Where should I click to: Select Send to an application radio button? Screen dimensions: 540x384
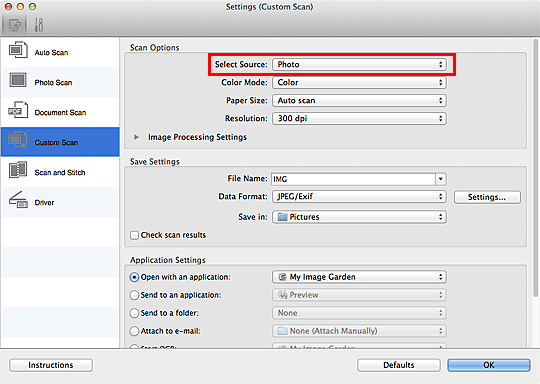coord(134,295)
